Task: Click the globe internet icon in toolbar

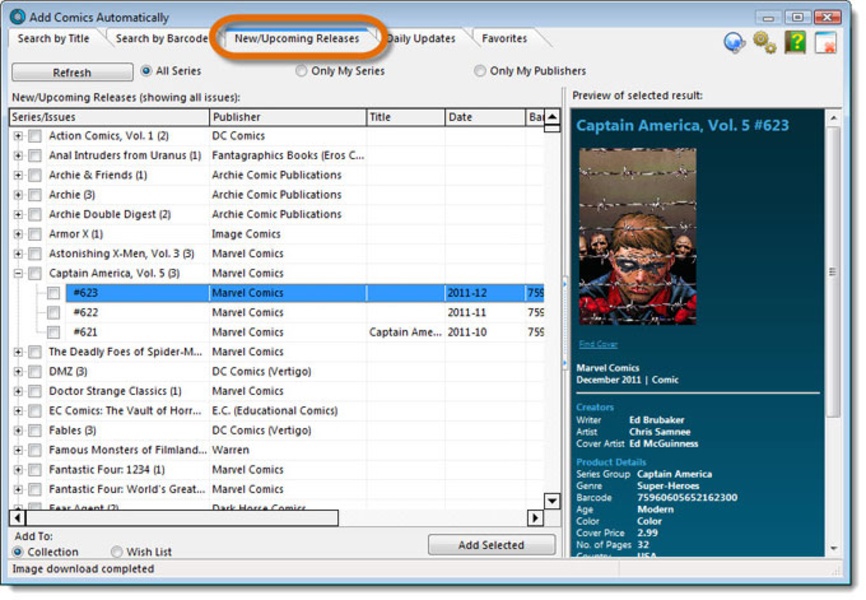Action: pyautogui.click(x=736, y=42)
